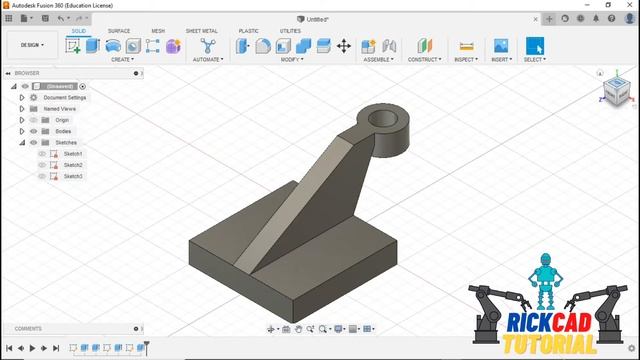Expand the Bodies folder
This screenshot has width=640, height=360.
[x=22, y=131]
